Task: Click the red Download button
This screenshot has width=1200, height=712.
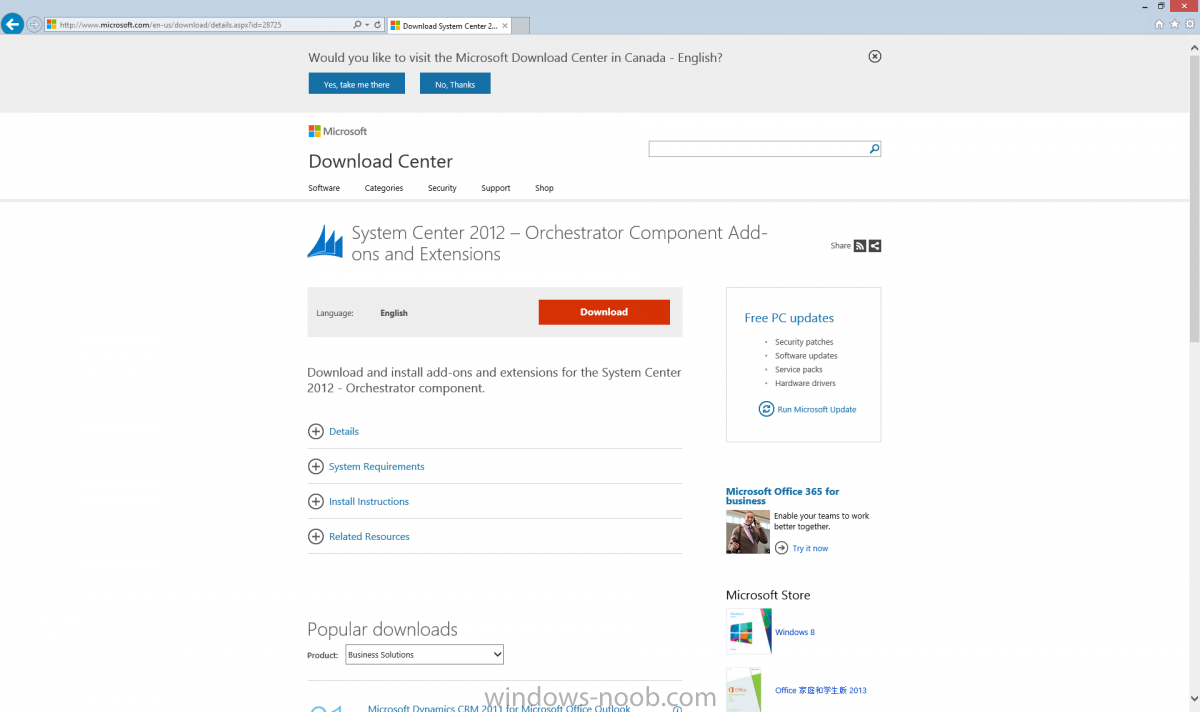Action: click(x=604, y=312)
